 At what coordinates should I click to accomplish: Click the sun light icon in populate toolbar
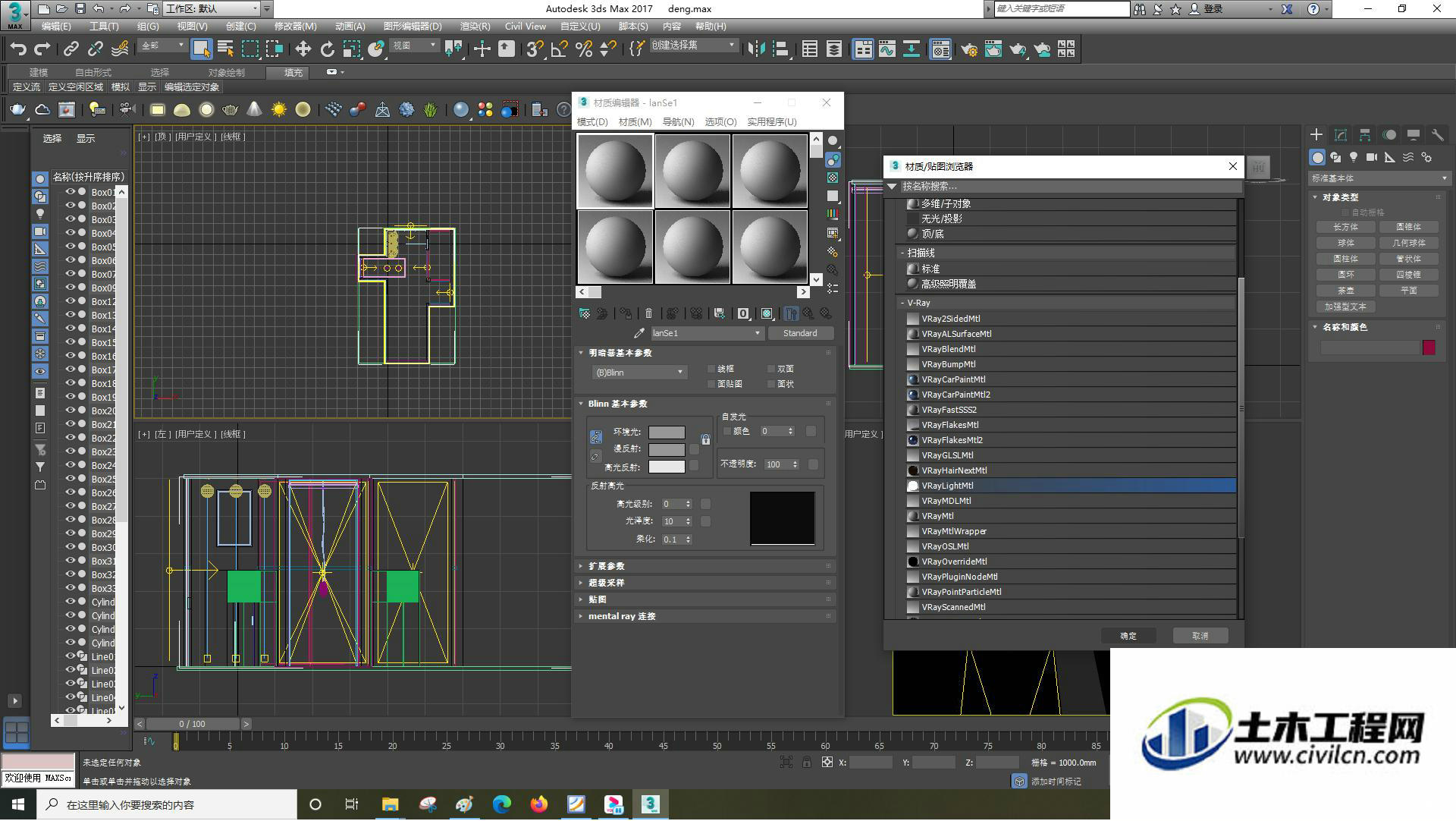tap(279, 110)
